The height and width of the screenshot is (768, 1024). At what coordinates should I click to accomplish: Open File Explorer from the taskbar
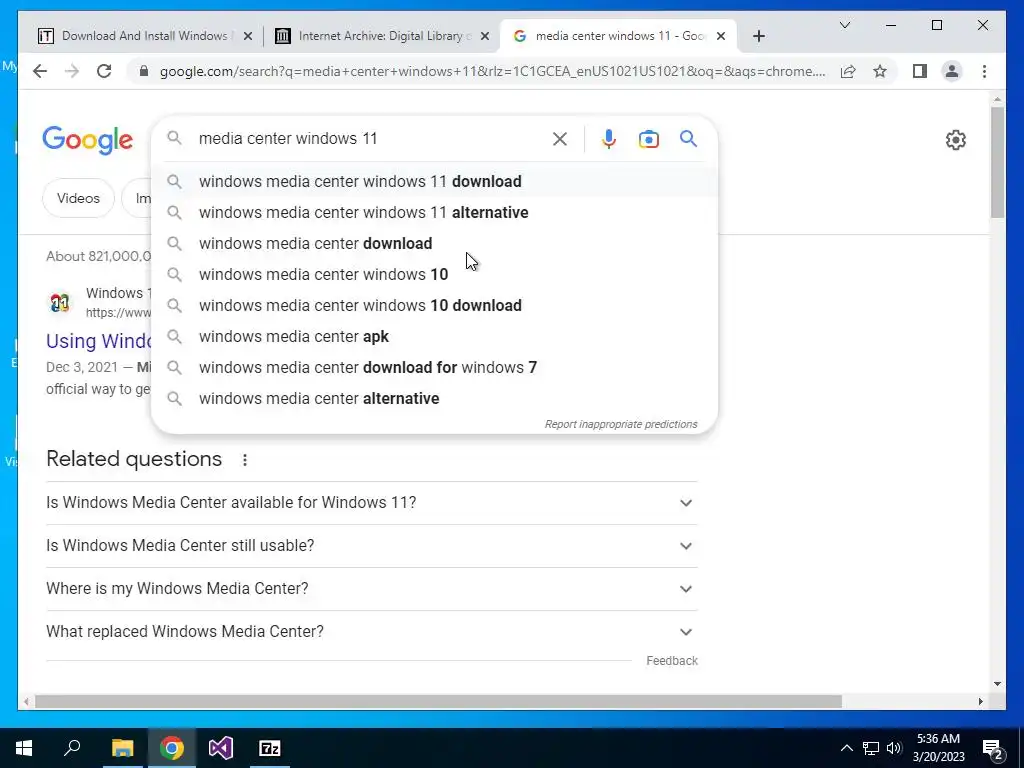pyautogui.click(x=122, y=748)
